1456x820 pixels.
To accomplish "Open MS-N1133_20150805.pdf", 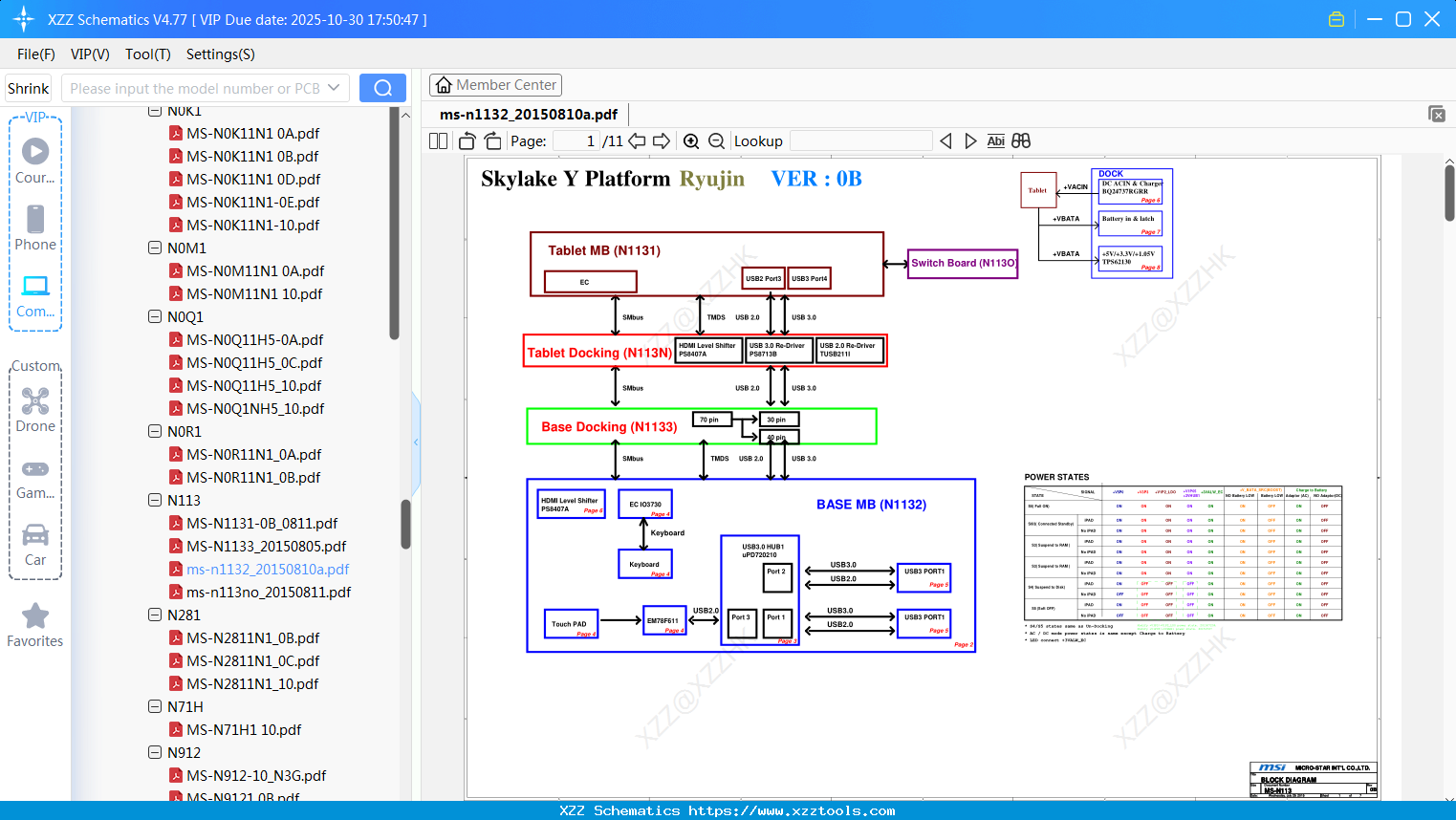I will pyautogui.click(x=267, y=546).
